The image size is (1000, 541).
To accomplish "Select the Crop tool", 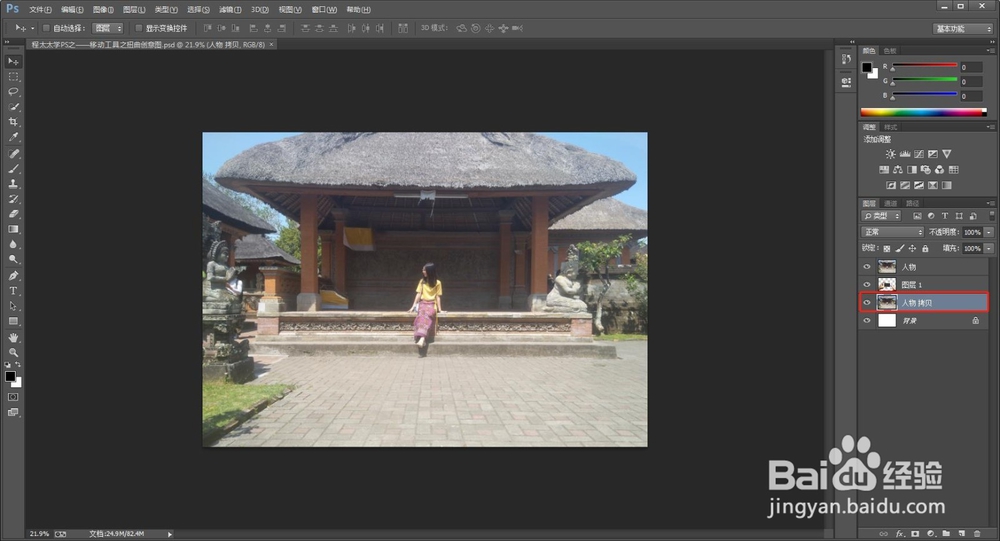I will point(13,122).
